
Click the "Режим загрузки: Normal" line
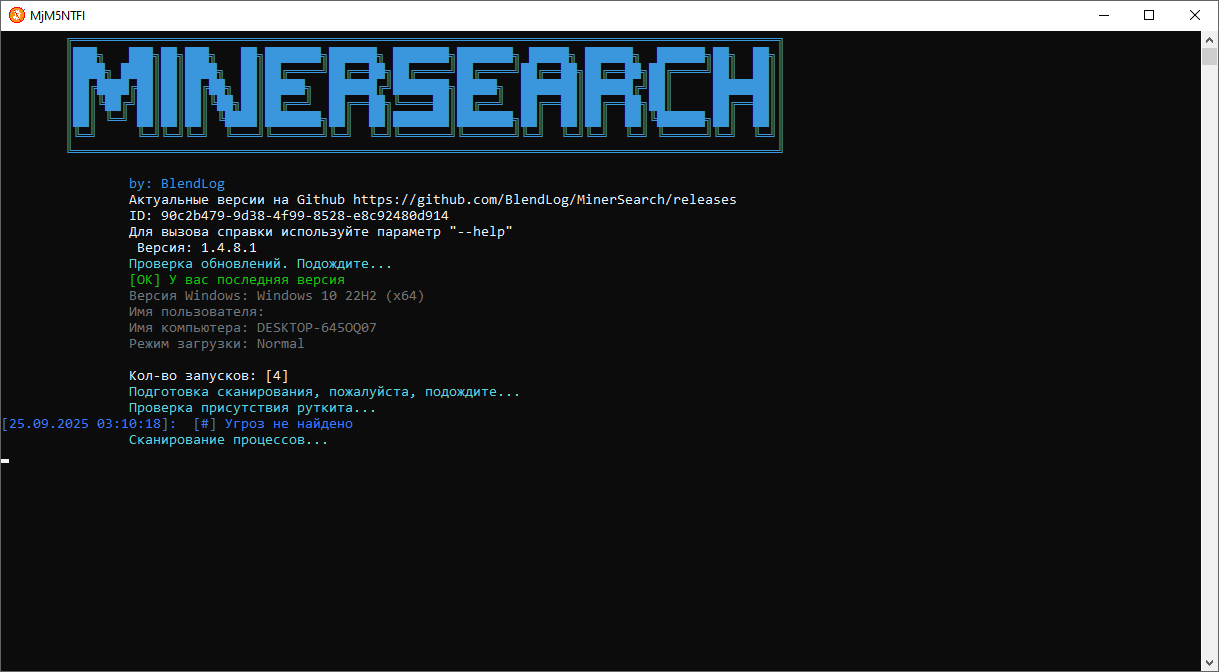(217, 344)
